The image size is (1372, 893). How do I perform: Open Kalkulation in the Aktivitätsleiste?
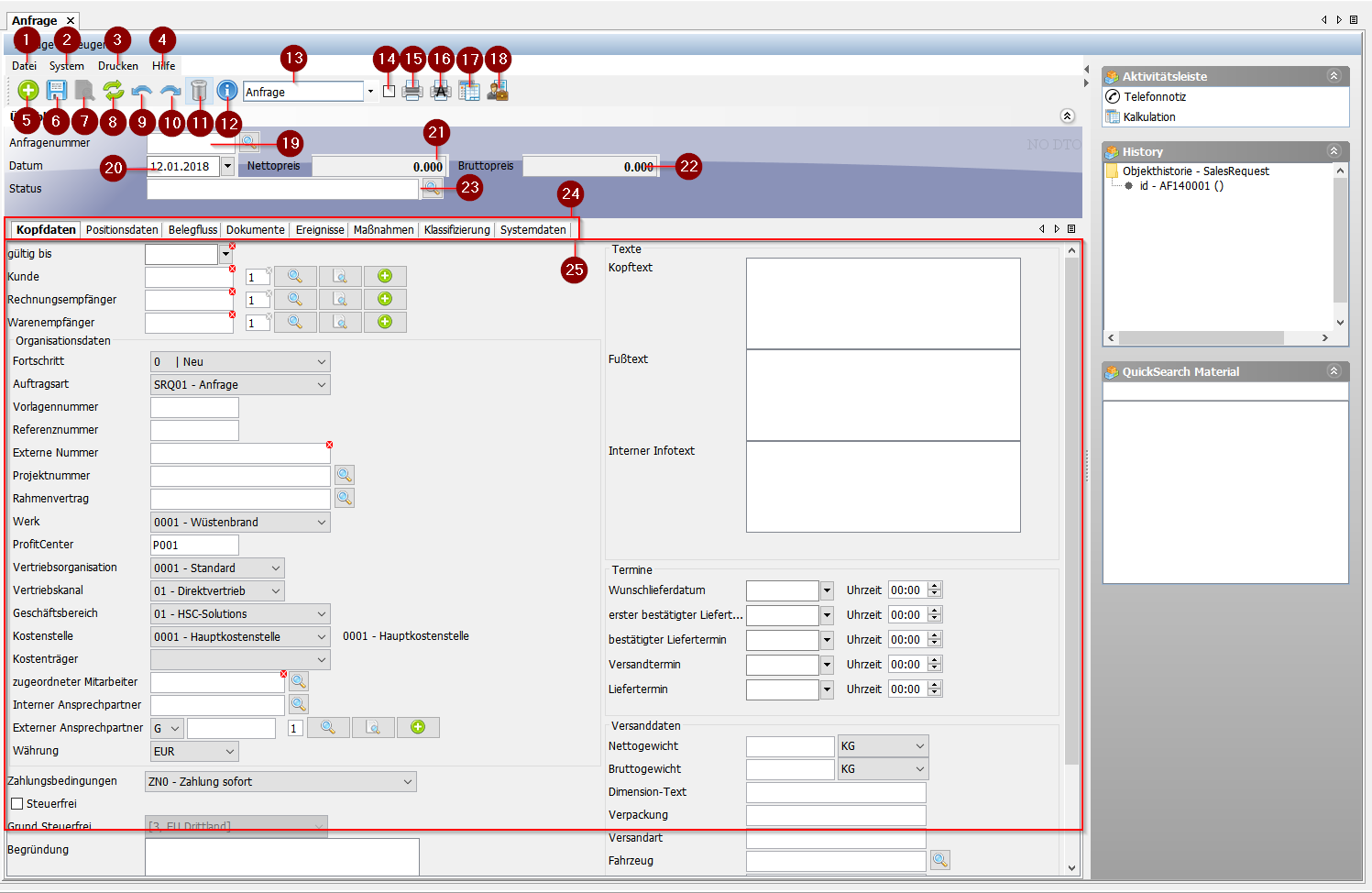(1148, 116)
